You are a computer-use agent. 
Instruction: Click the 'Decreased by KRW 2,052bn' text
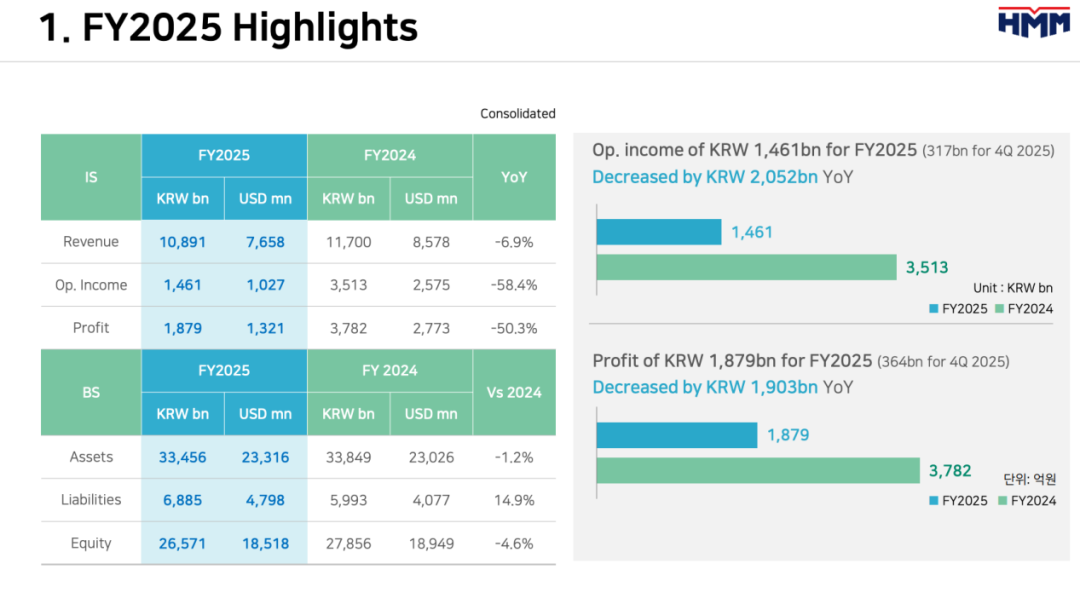pos(705,178)
